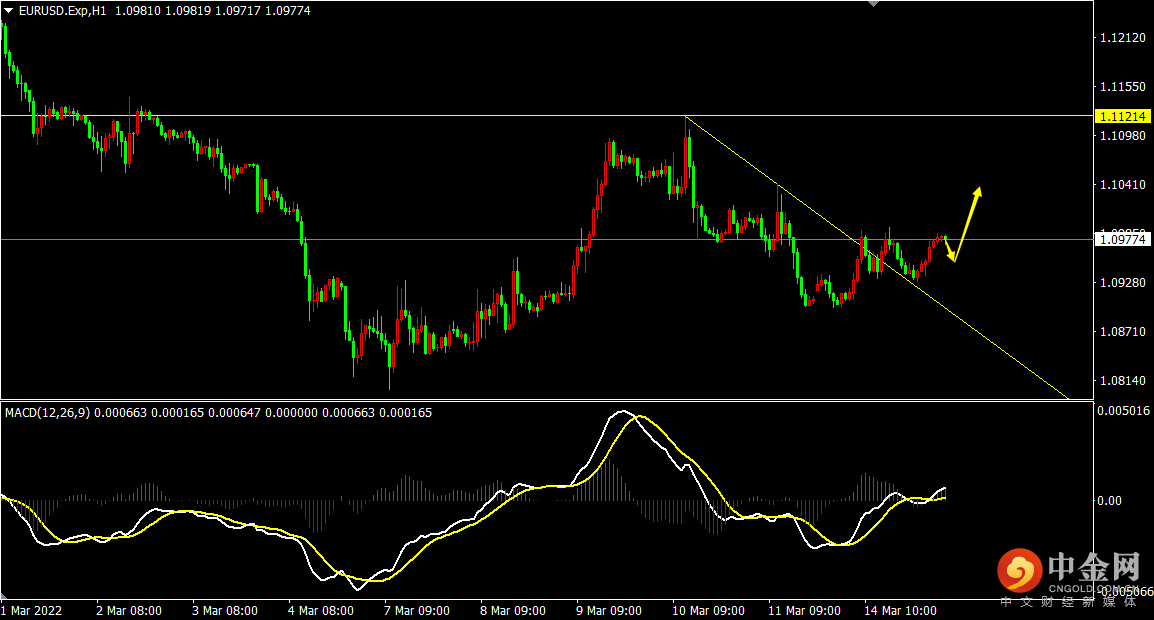
Task: Select the yellow horizontal resistance line
Action: tap(547, 116)
